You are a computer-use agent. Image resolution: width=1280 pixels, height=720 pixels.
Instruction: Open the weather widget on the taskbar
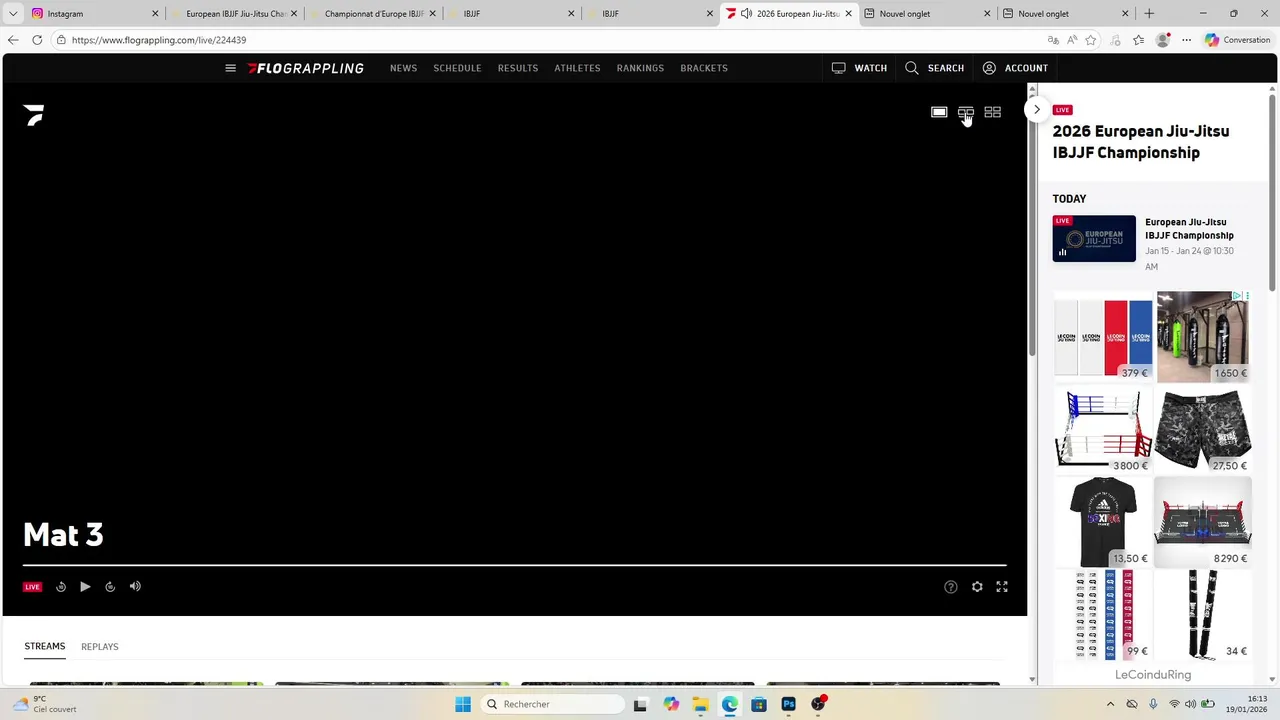pos(45,704)
